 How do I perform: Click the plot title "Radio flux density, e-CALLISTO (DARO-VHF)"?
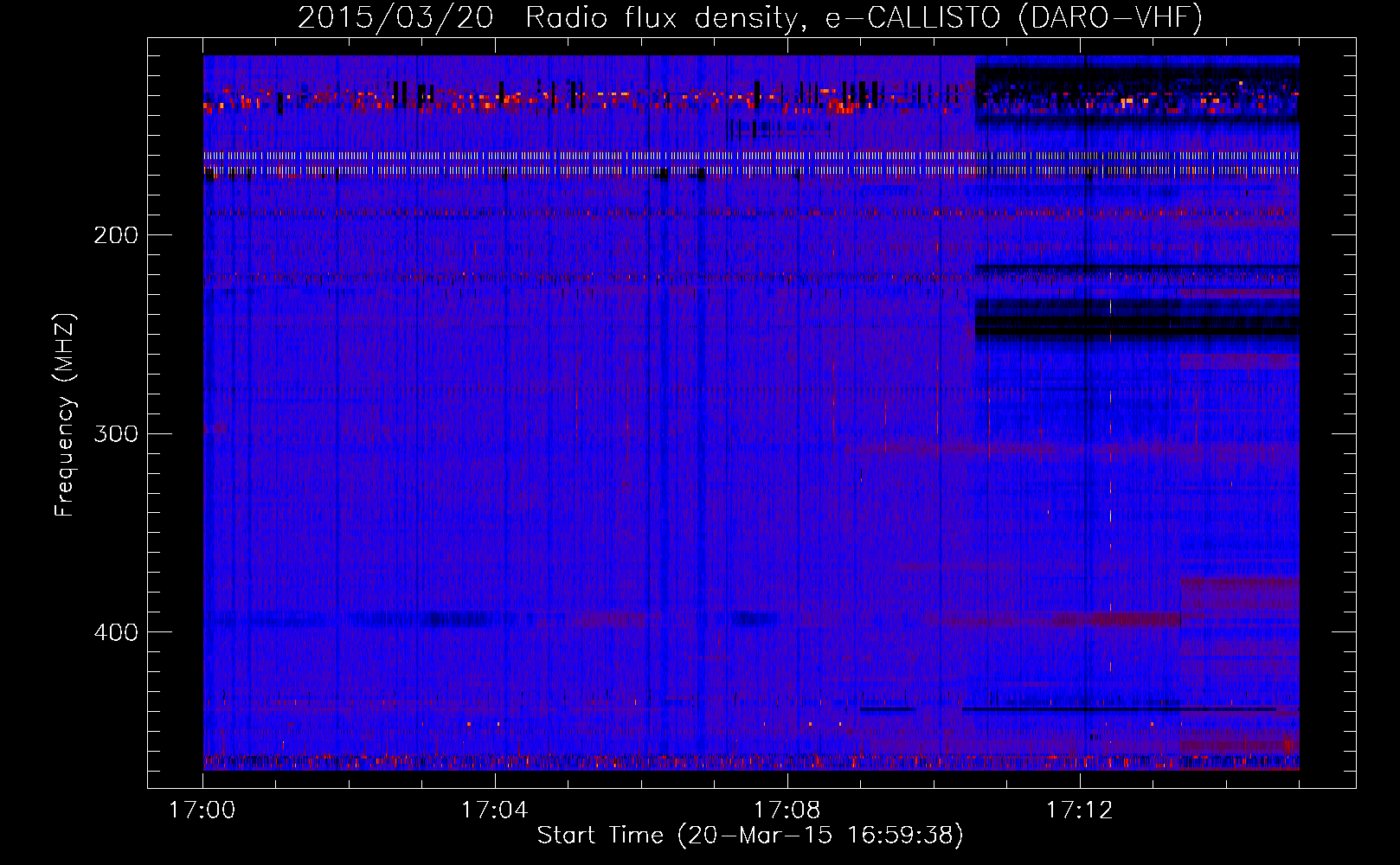864,18
